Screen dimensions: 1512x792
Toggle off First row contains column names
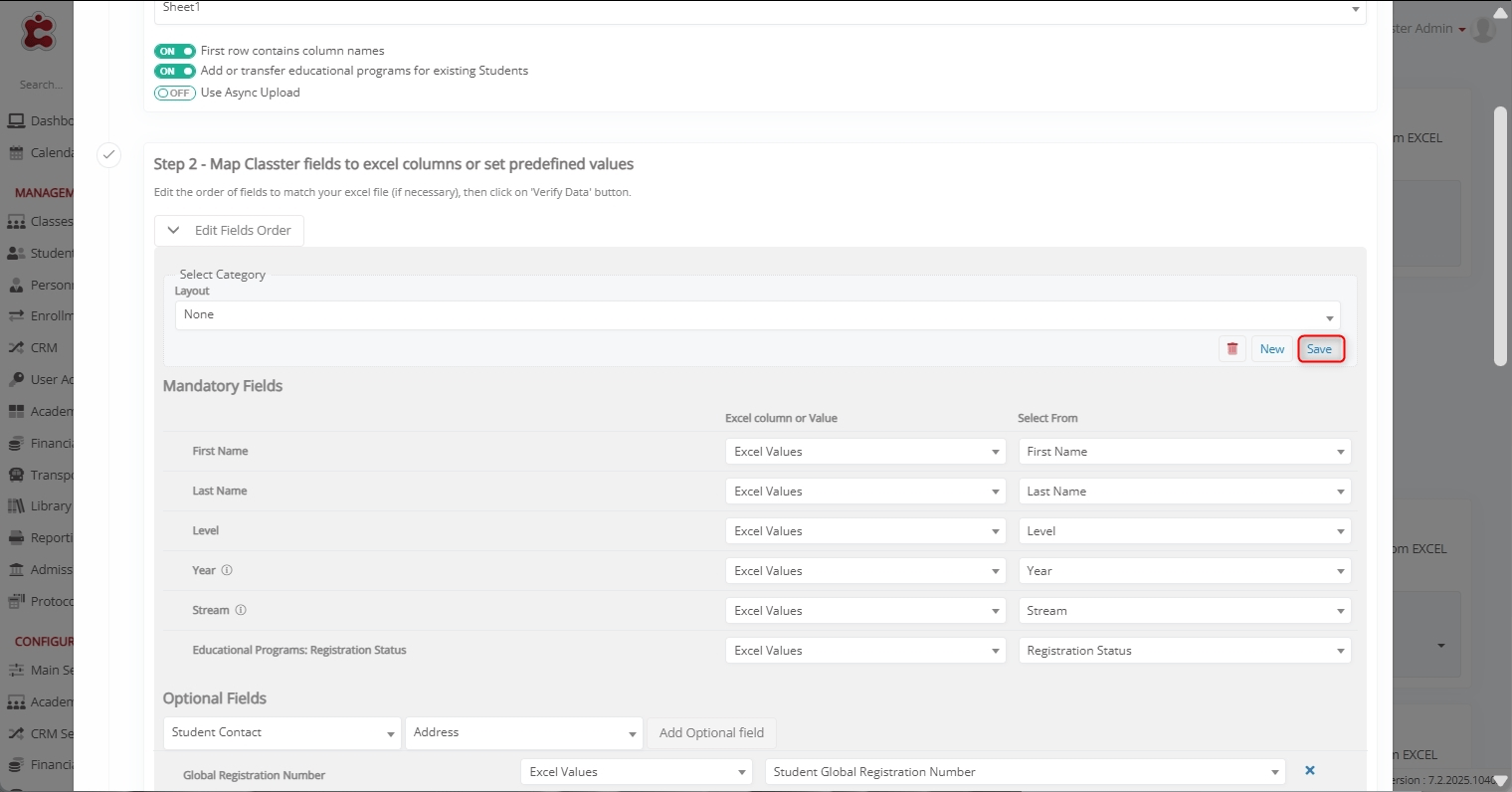174,51
